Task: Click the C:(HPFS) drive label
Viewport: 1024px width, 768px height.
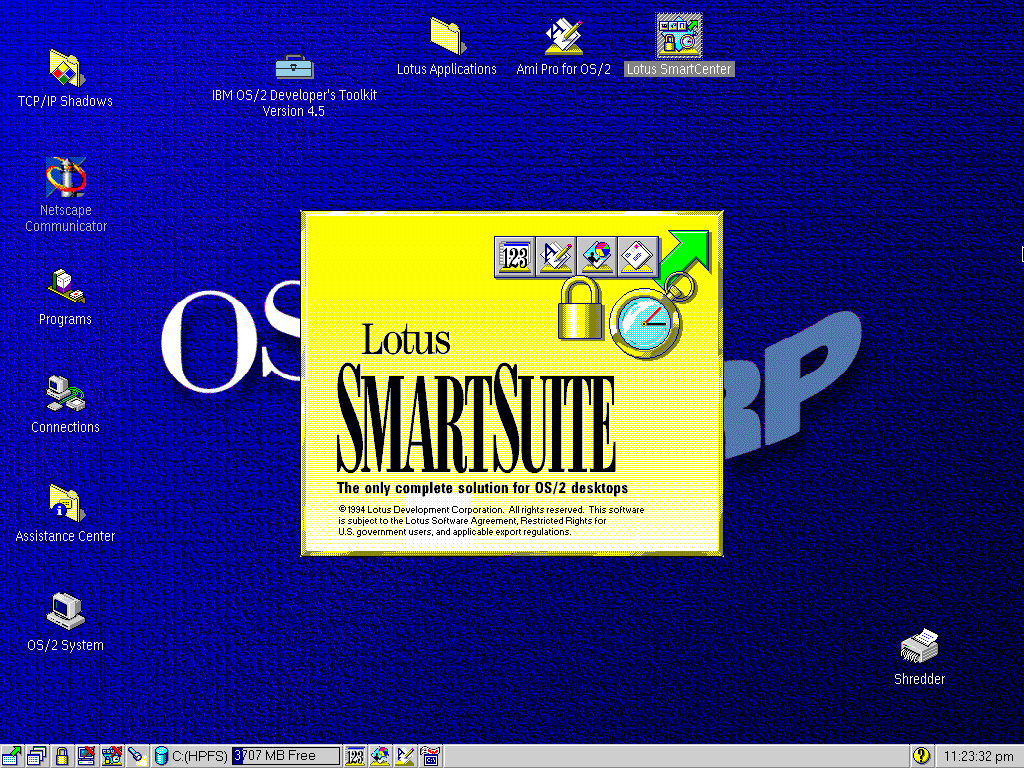Action: pos(200,756)
